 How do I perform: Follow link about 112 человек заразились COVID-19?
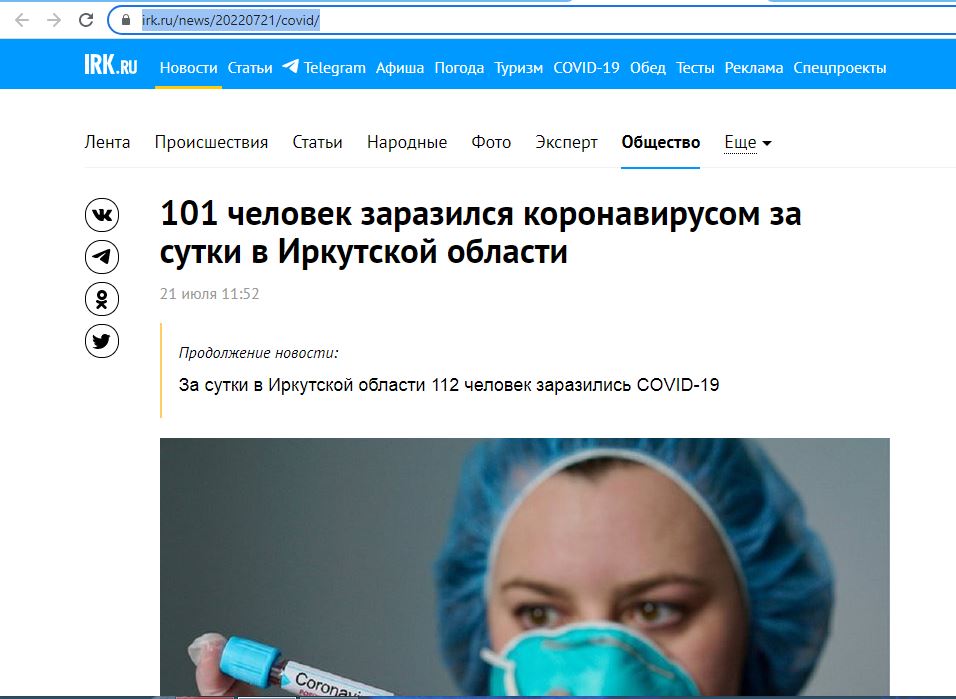pos(449,385)
